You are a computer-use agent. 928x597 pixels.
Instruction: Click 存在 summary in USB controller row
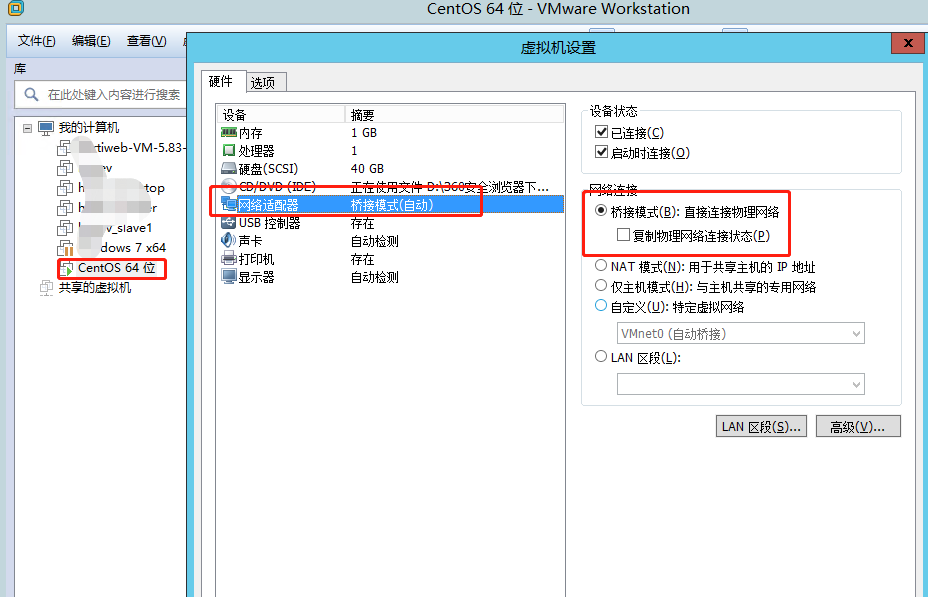tap(362, 223)
